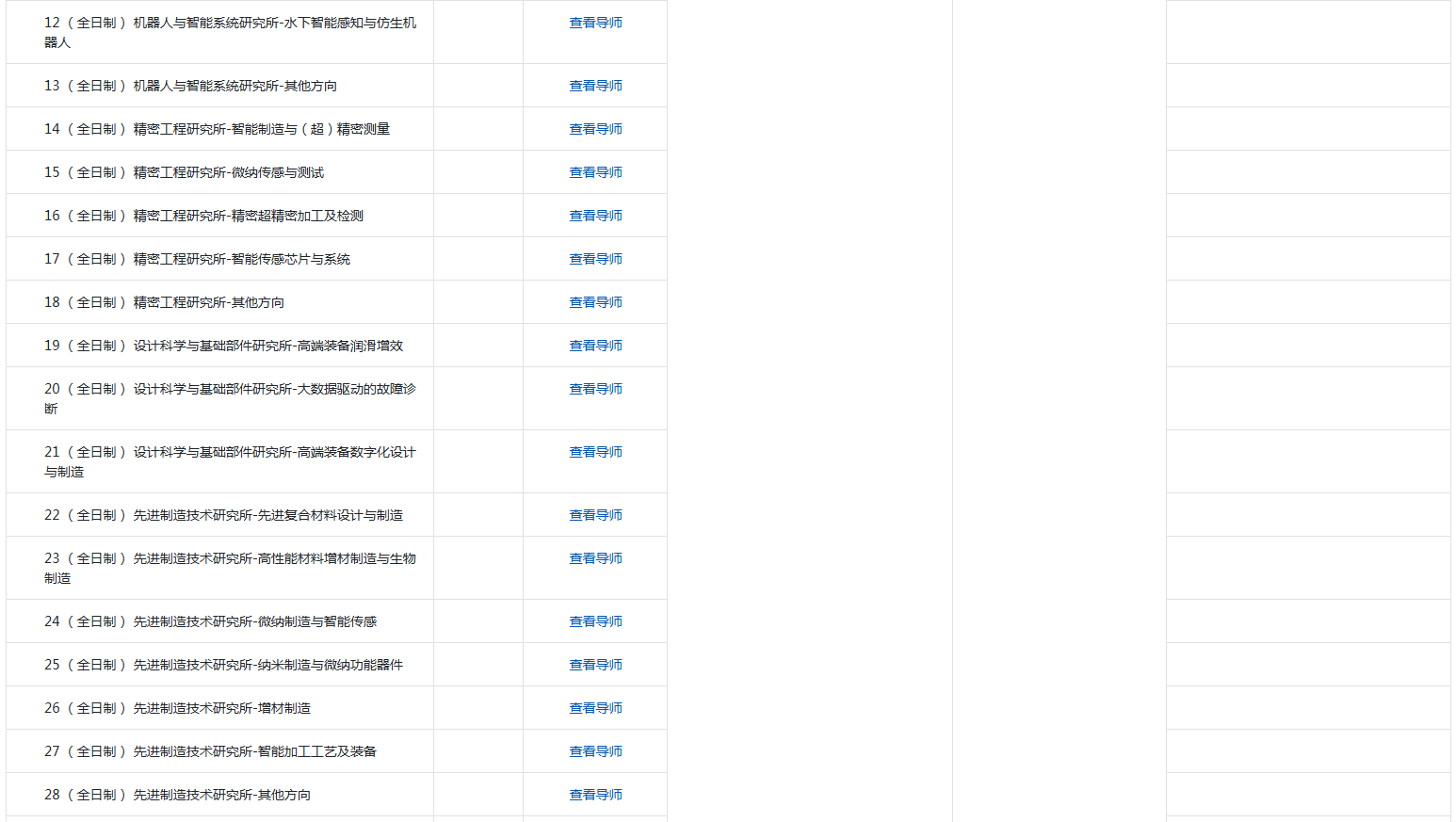This screenshot has height=822, width=1456.
Task: View supervisors for 微纳传感与测试
Action: click(x=594, y=172)
